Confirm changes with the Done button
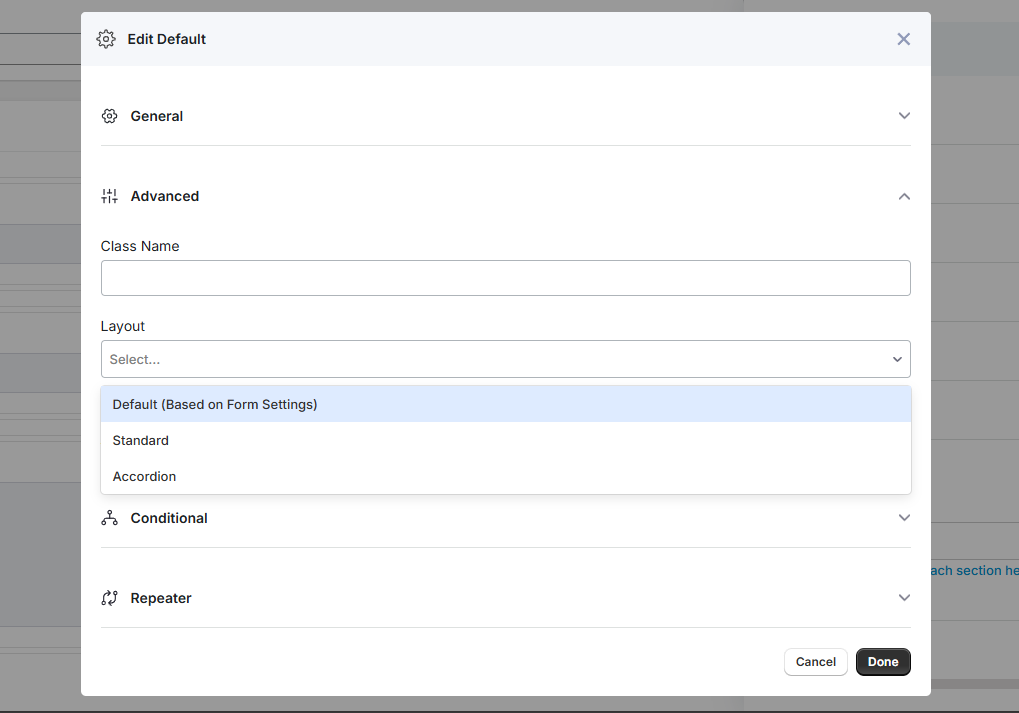The image size is (1019, 713). point(882,662)
